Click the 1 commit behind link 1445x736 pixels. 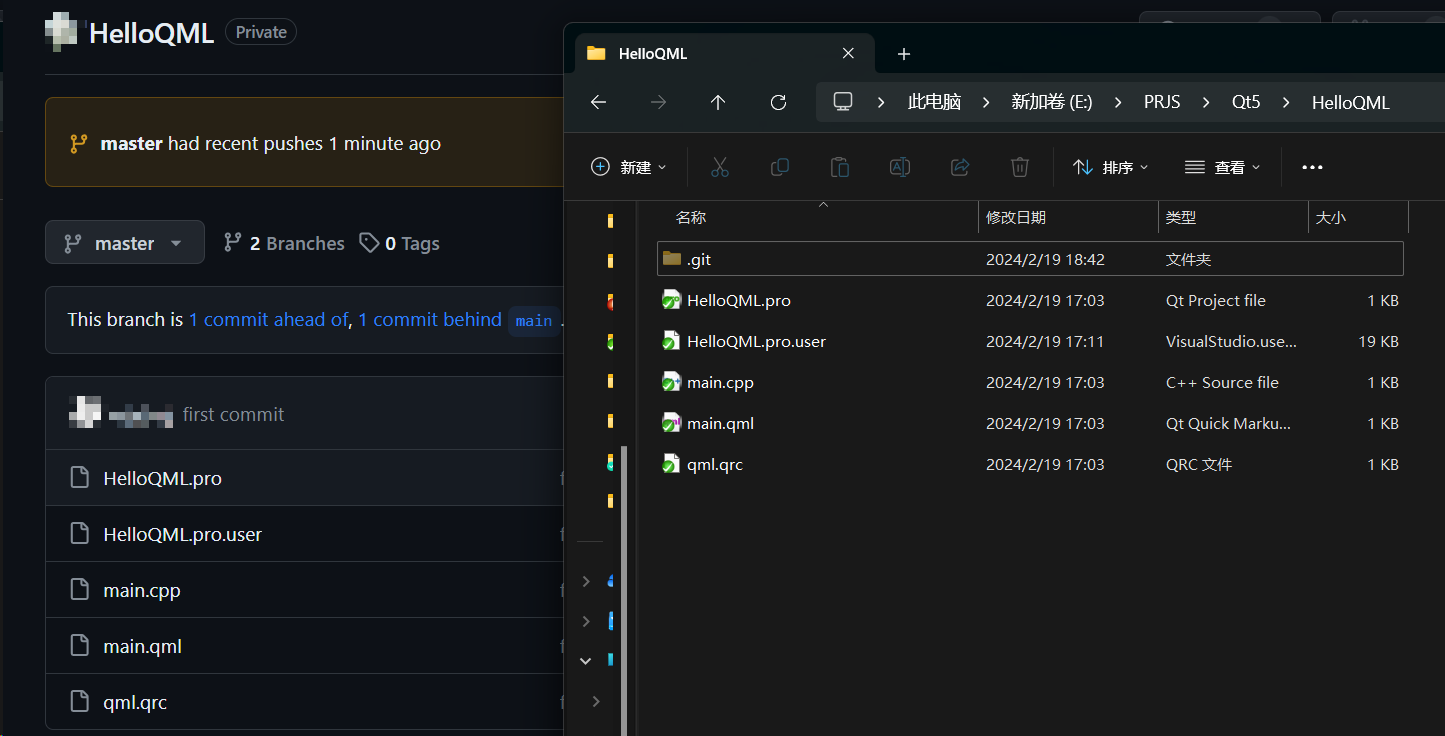coord(430,319)
